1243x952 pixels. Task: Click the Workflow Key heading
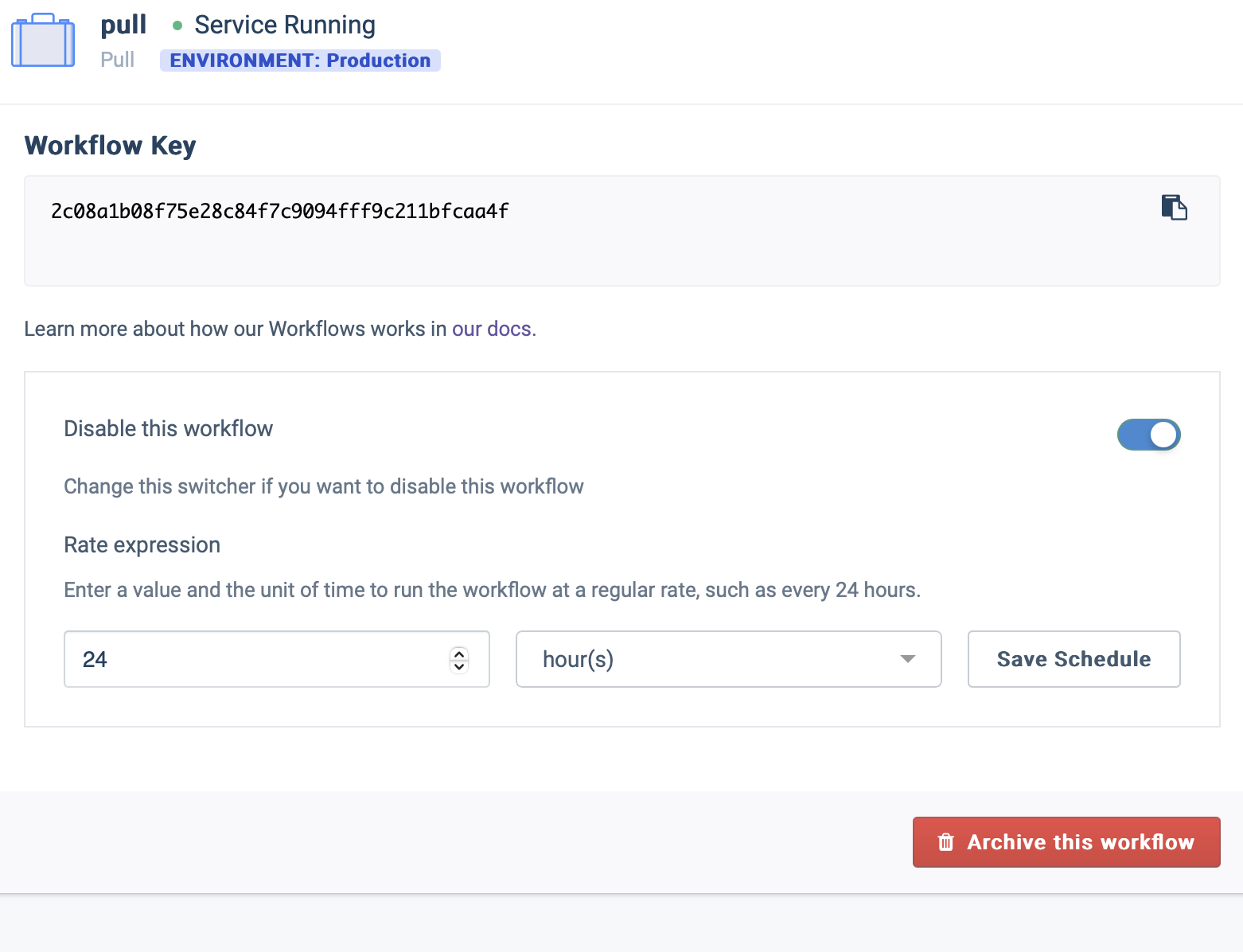pos(110,146)
